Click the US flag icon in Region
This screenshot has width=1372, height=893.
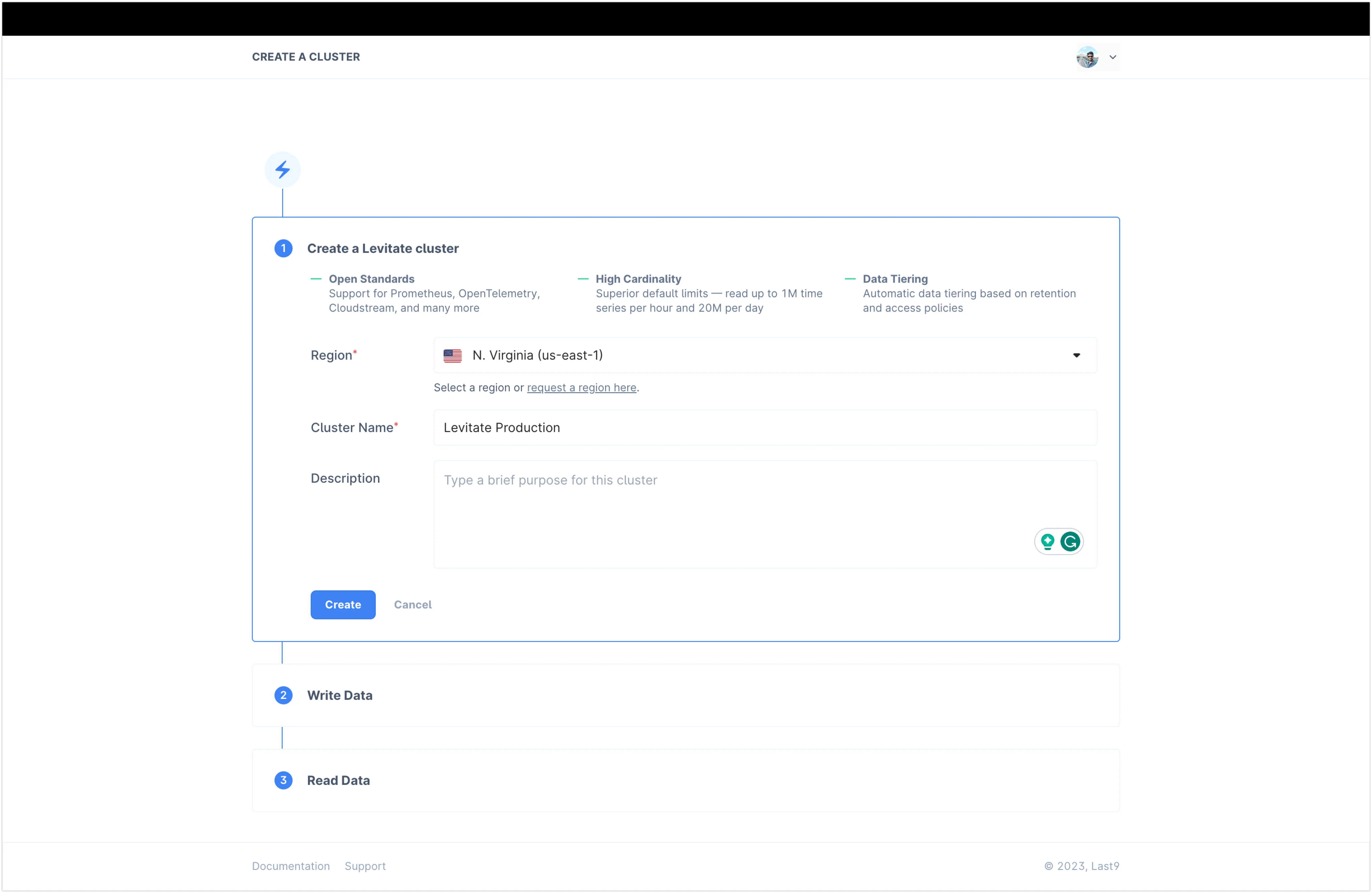click(x=452, y=356)
